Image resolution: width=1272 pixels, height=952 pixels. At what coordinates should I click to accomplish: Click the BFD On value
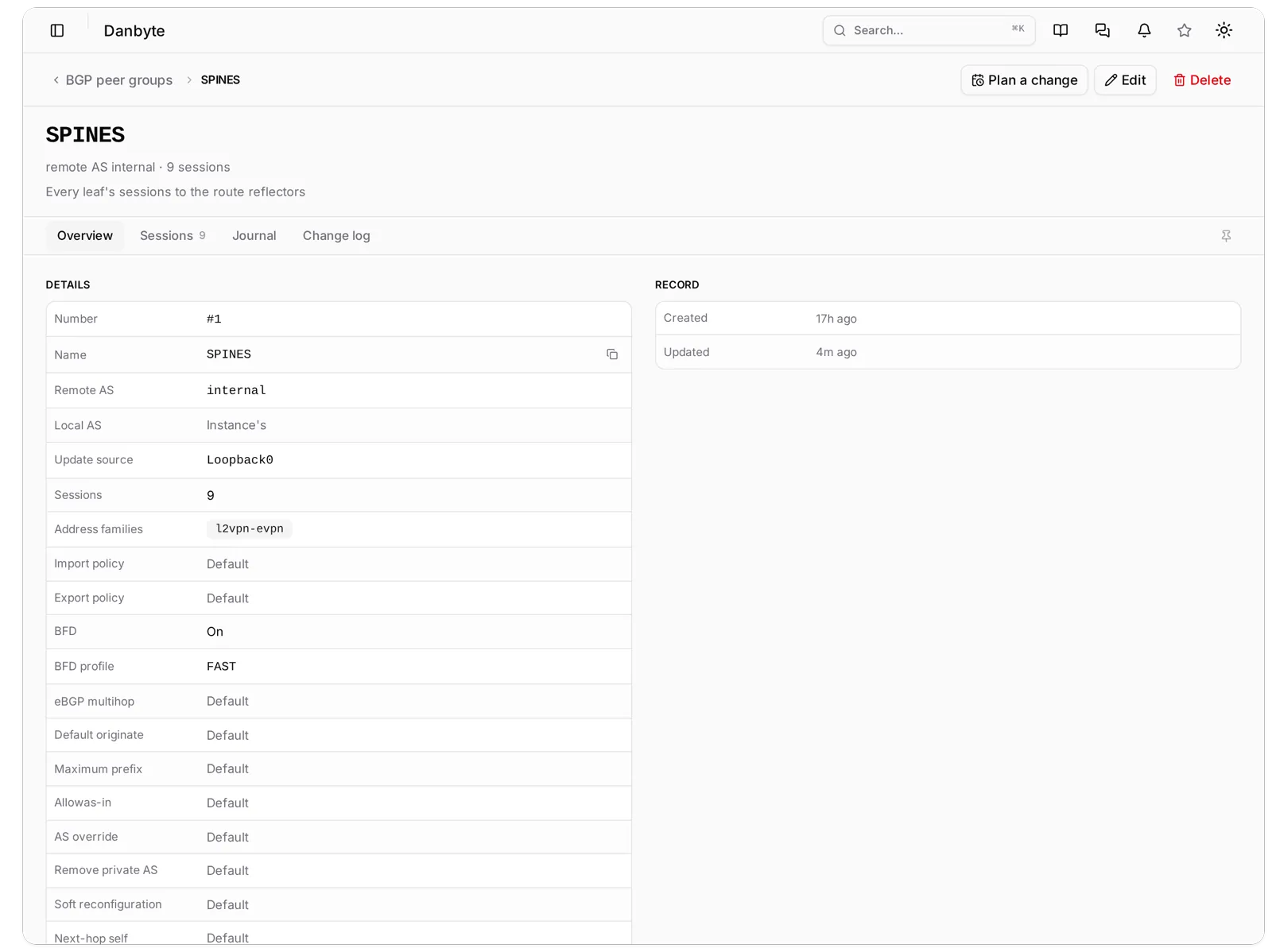(x=215, y=632)
